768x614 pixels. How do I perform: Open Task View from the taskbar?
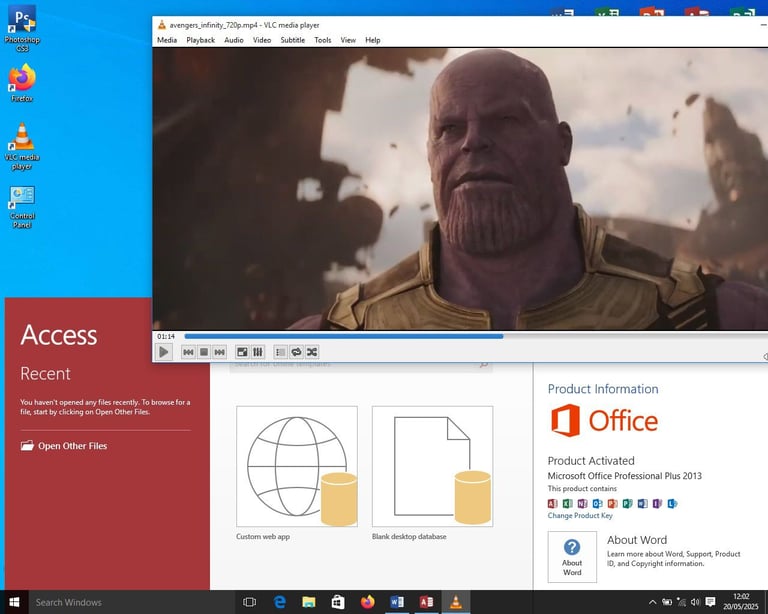point(249,602)
